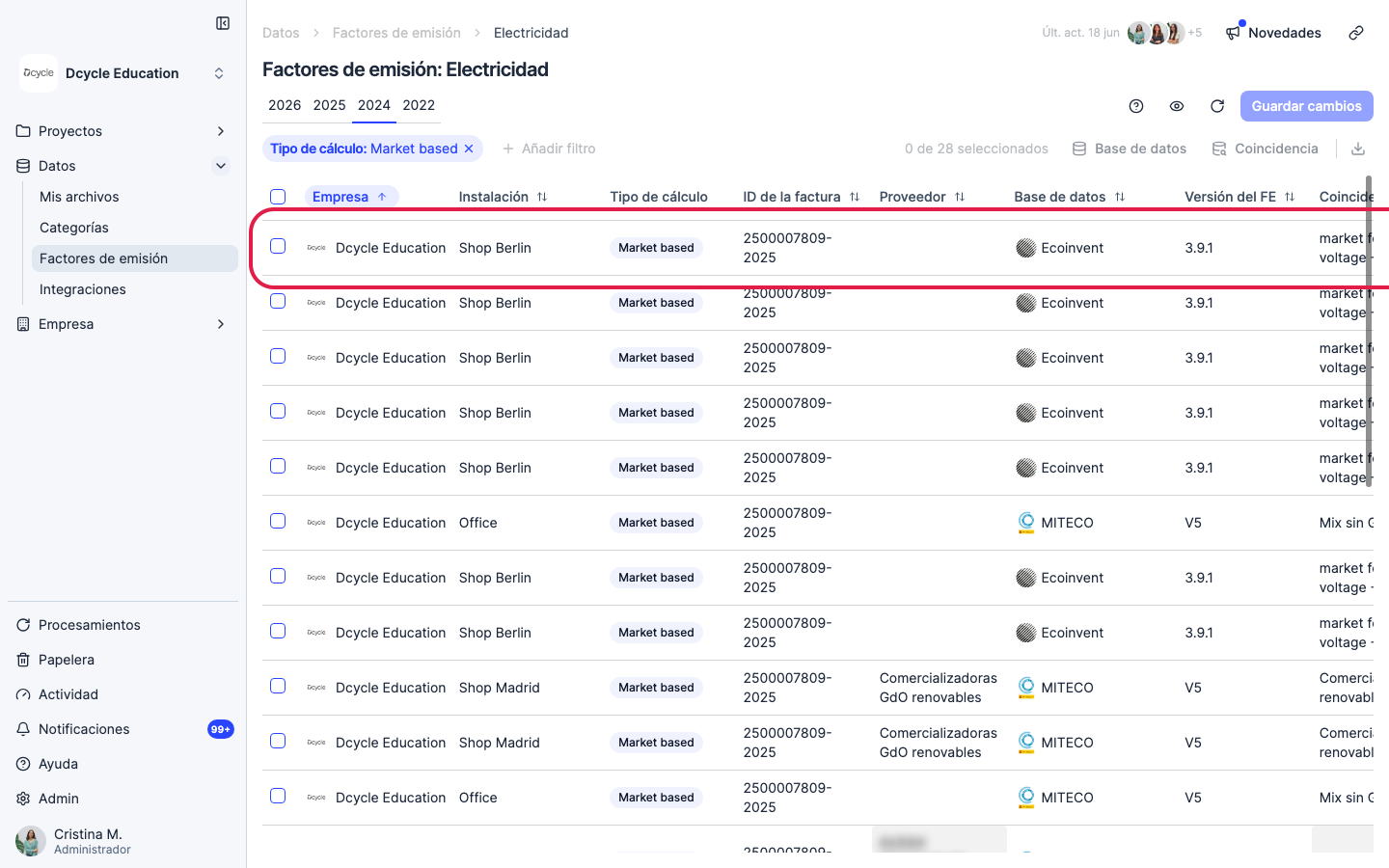1389x868 pixels.
Task: Expand the Proyectos chevron
Action: tap(221, 131)
